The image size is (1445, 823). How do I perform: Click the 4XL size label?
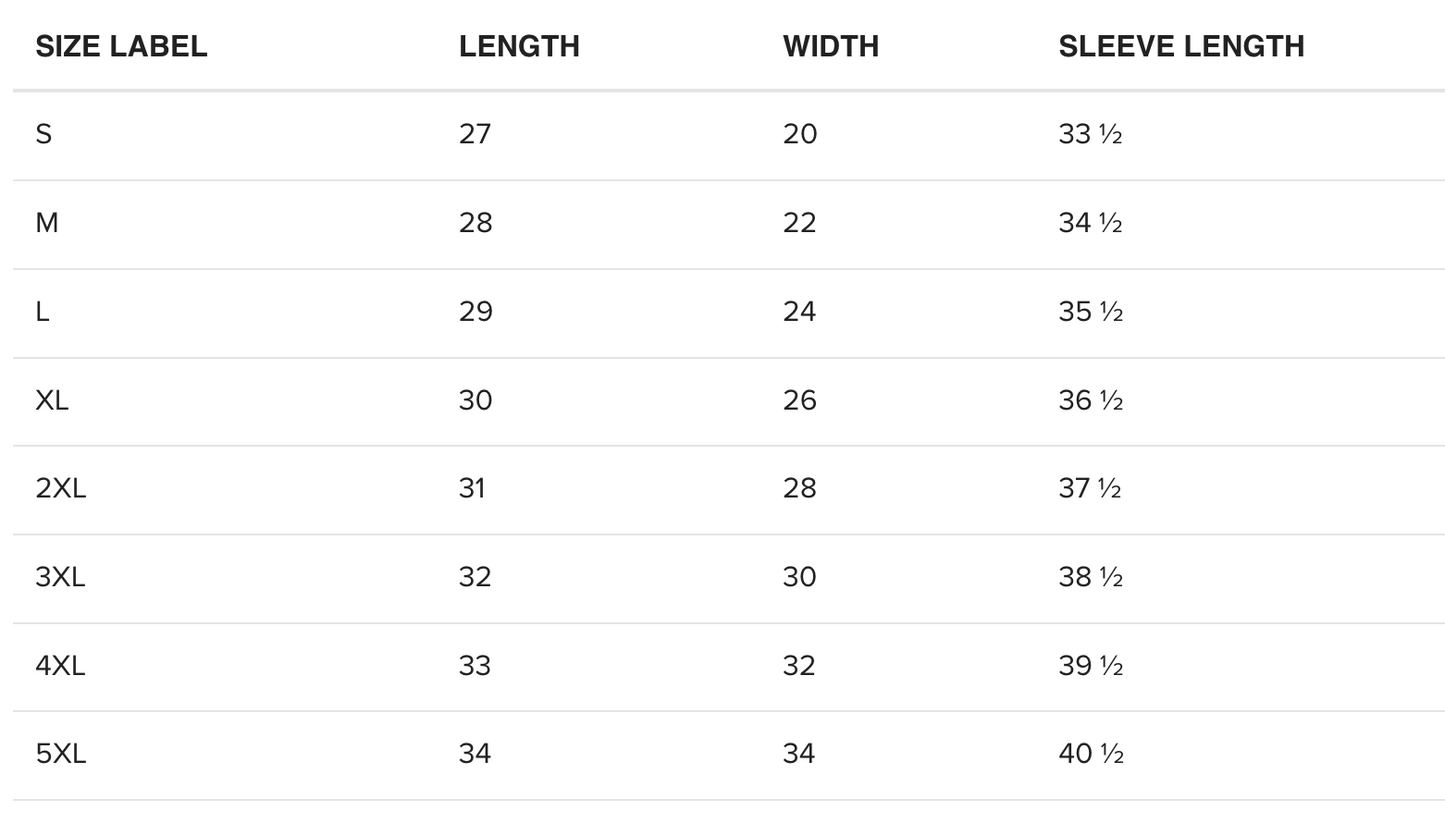pos(60,665)
